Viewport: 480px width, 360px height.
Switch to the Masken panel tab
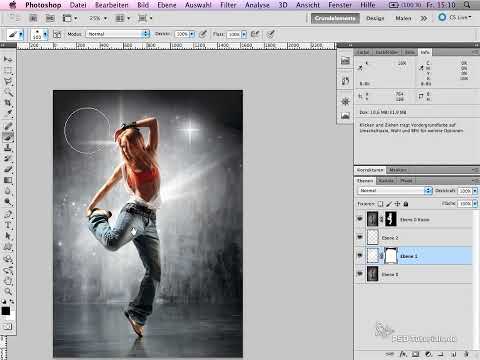click(398, 170)
